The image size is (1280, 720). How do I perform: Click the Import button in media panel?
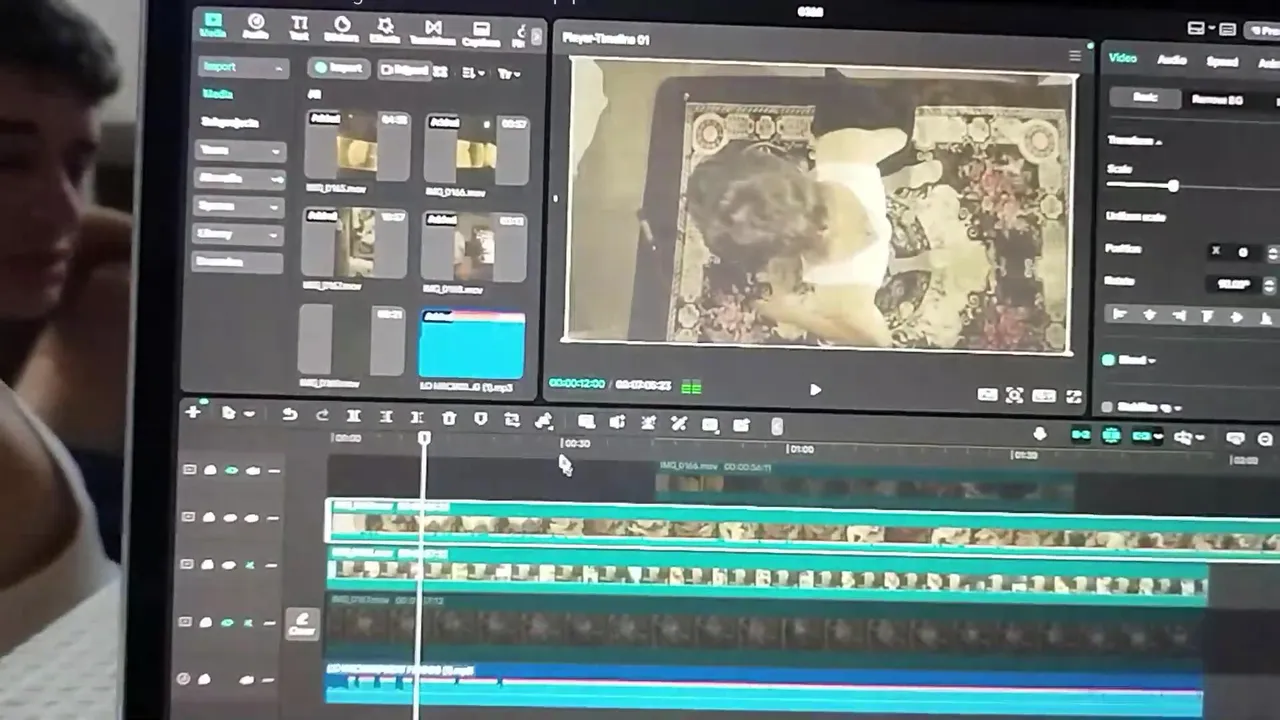338,68
